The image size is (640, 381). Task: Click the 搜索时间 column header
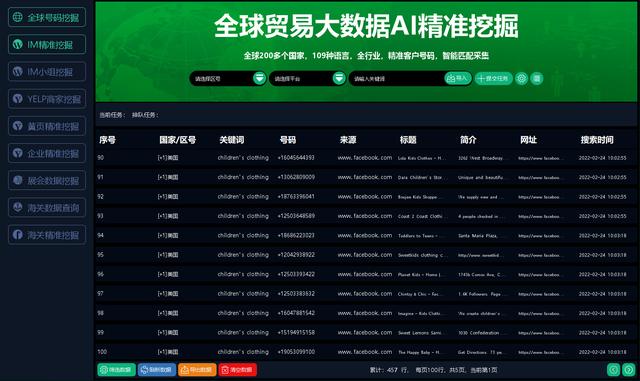pos(597,140)
